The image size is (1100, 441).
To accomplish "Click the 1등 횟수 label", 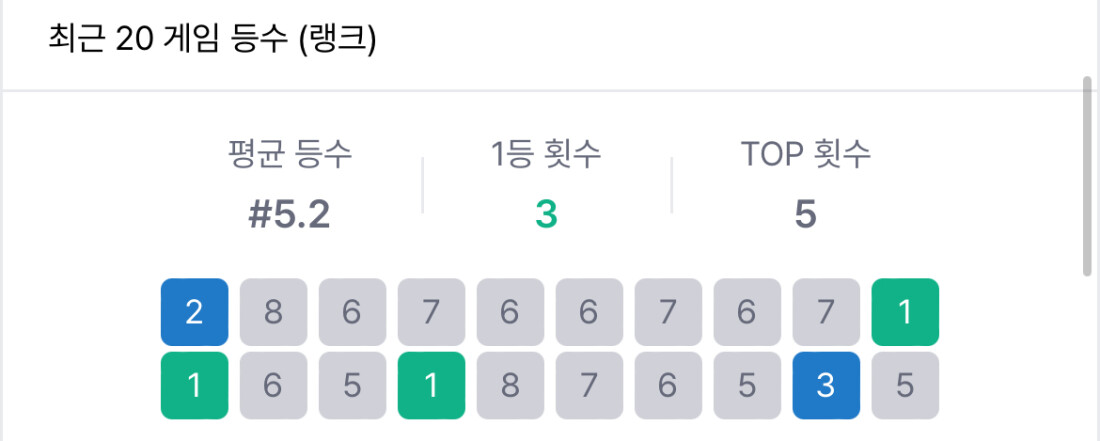I will coord(546,154).
